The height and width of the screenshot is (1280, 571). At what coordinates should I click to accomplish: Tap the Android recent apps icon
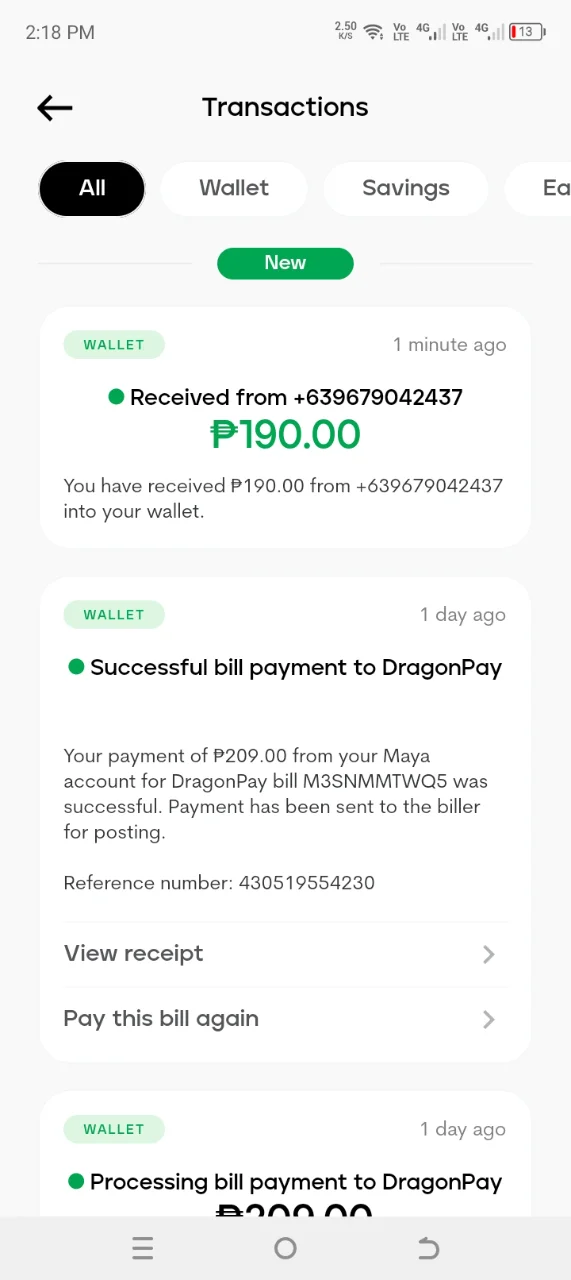(143, 1248)
